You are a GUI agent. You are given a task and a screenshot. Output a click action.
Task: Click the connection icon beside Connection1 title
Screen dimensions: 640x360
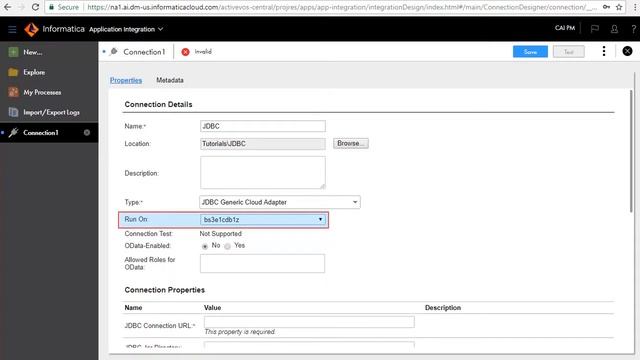pos(114,51)
